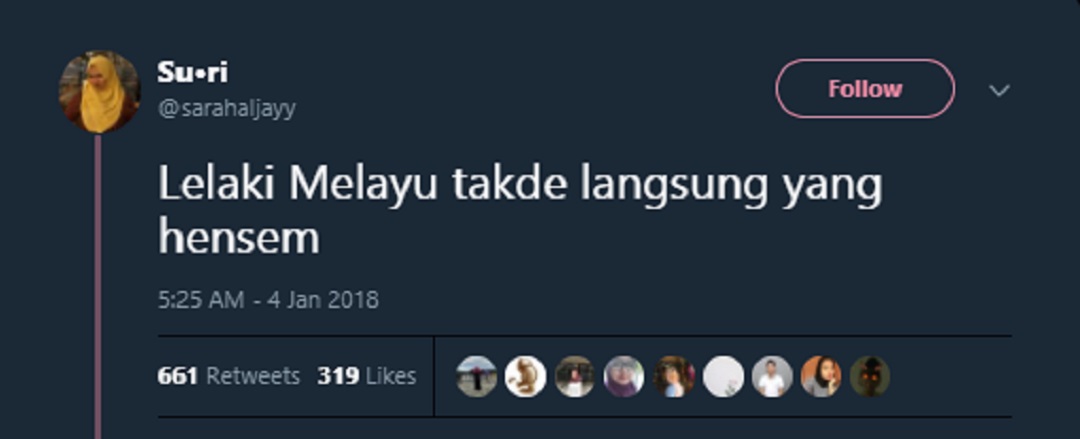Open third liker avatar with dark indoor photo
This screenshot has width=1080, height=439.
[574, 376]
